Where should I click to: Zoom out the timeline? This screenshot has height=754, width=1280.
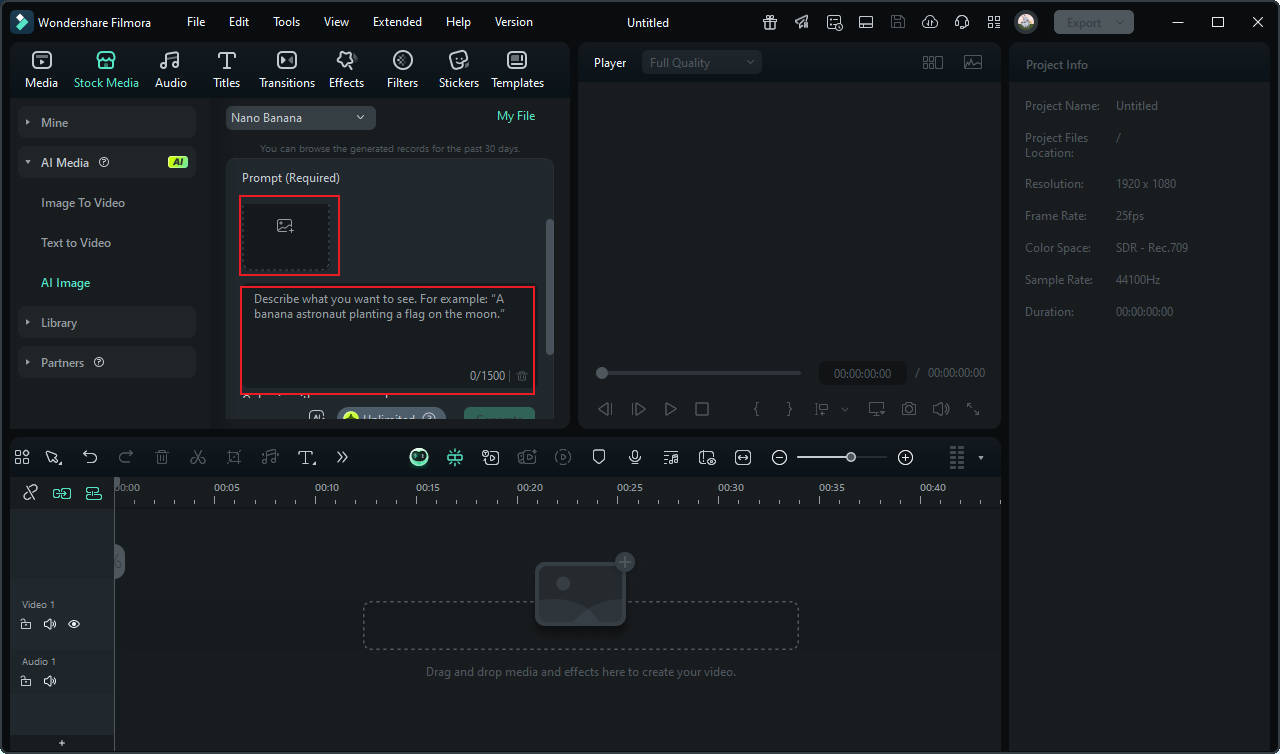(x=780, y=457)
